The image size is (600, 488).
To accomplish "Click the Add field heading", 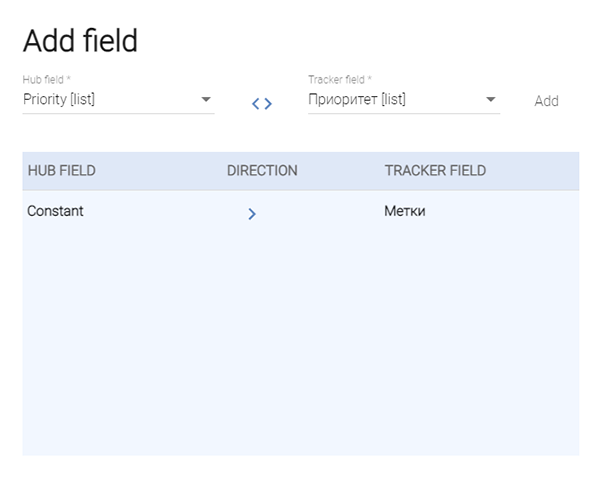I will (80, 41).
